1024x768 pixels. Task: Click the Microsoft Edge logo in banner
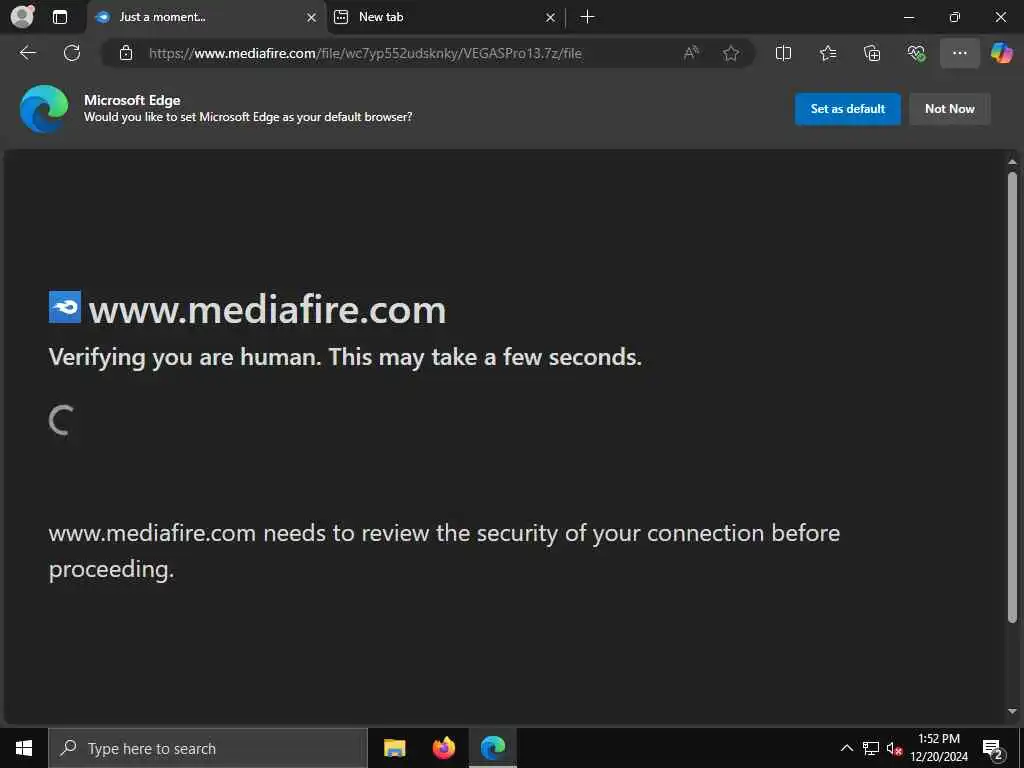tap(44, 108)
